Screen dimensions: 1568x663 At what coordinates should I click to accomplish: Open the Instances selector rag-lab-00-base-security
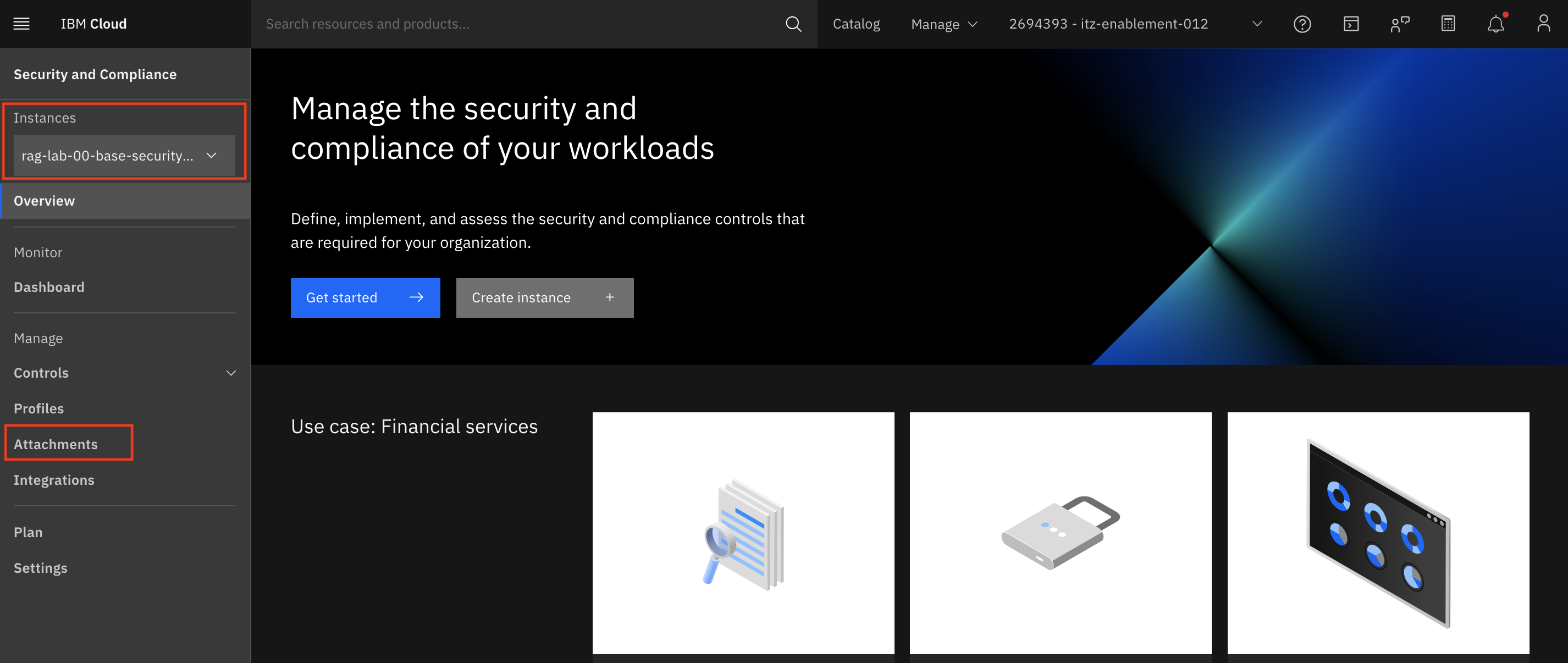[124, 155]
